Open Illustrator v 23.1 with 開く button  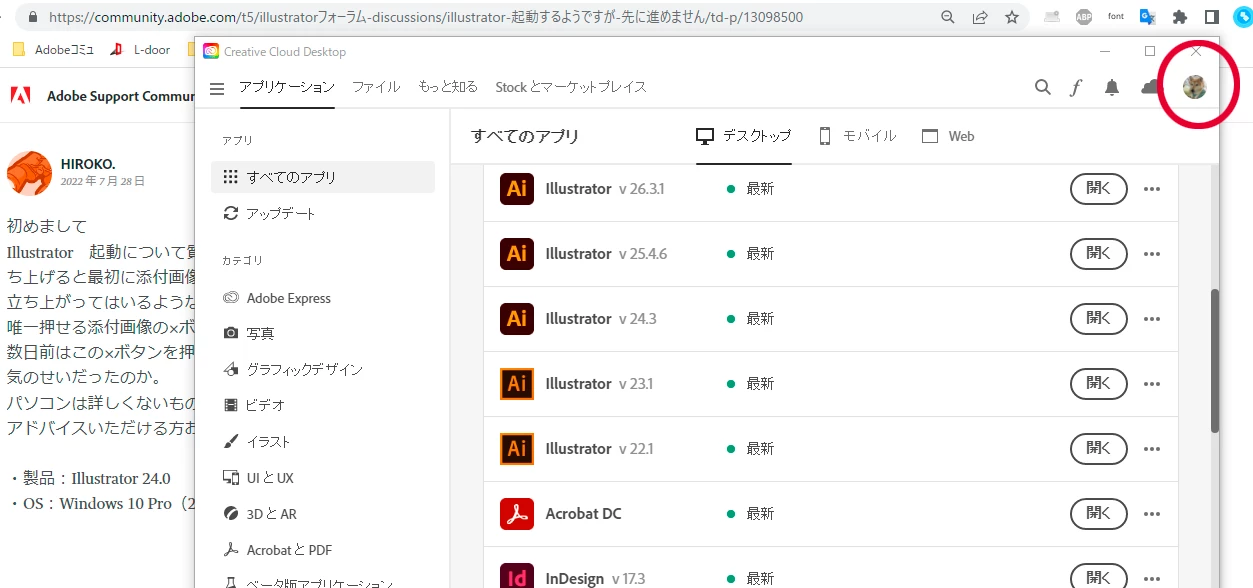point(1099,384)
